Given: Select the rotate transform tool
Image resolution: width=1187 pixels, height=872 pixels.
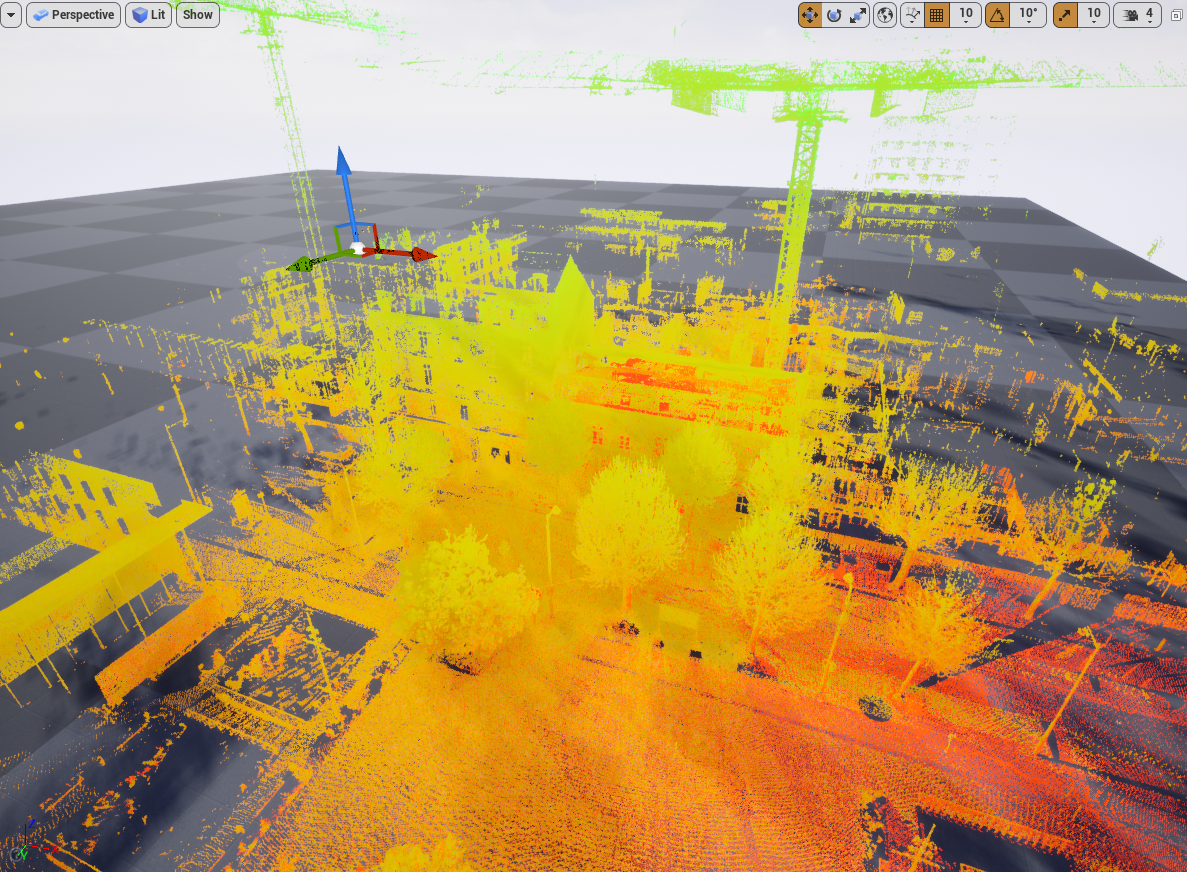Looking at the screenshot, I should tap(833, 14).
